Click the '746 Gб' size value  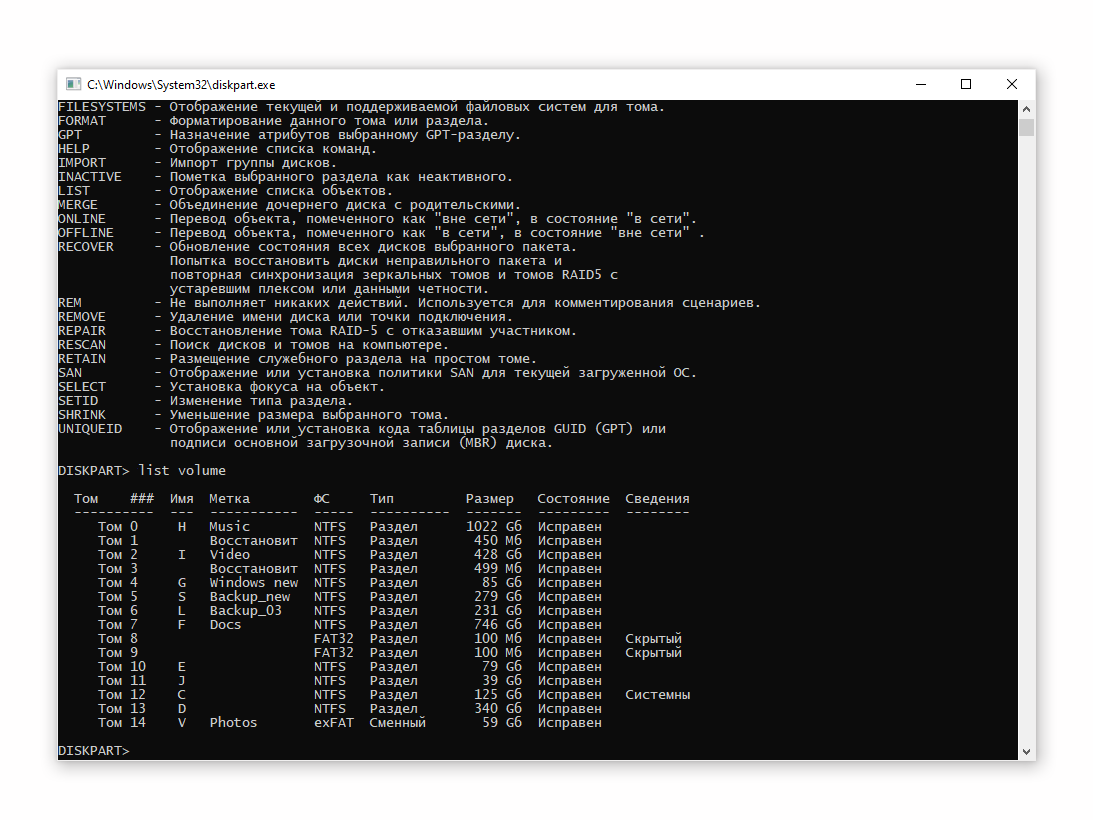pos(498,625)
